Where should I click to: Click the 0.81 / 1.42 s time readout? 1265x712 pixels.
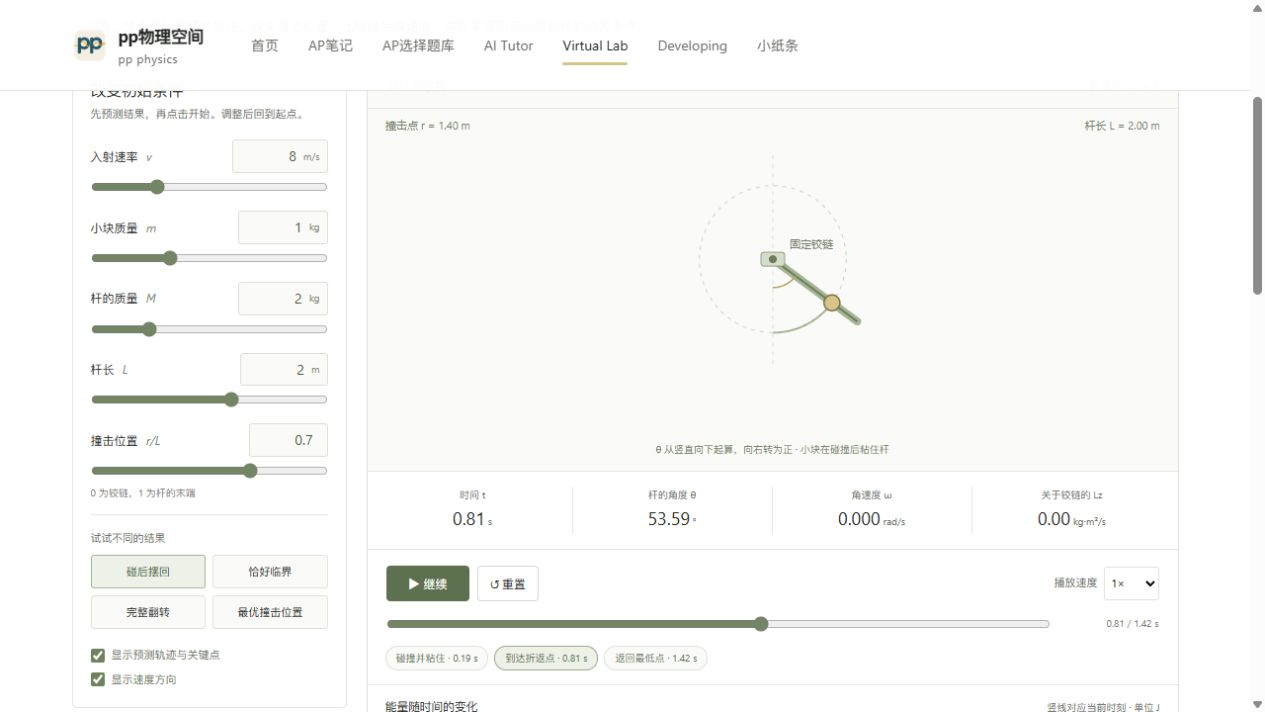1132,624
